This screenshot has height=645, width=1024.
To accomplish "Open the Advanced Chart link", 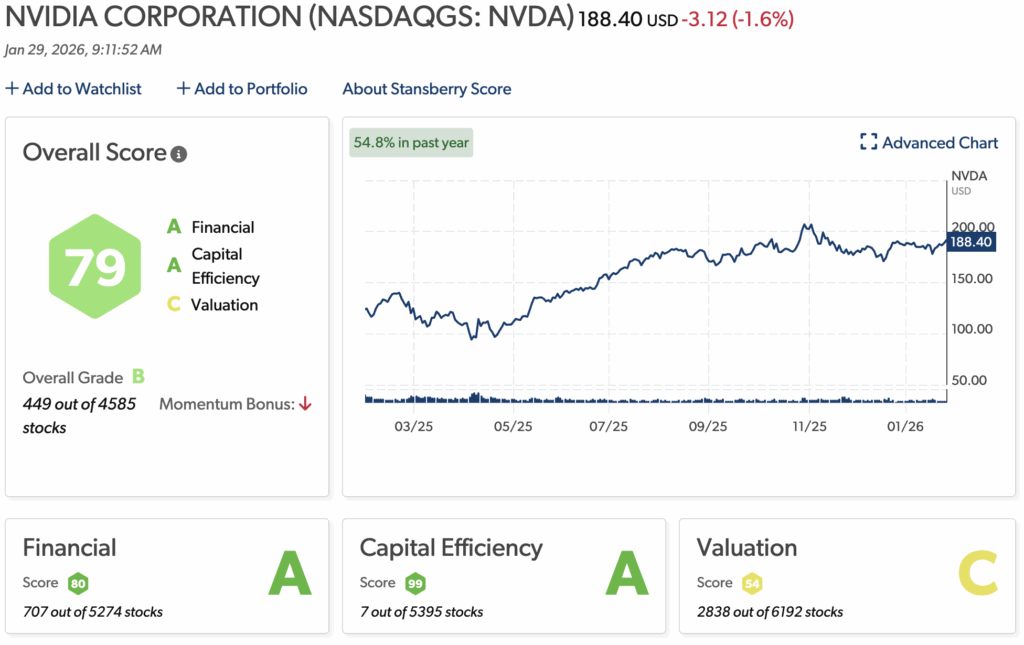I will coord(940,143).
